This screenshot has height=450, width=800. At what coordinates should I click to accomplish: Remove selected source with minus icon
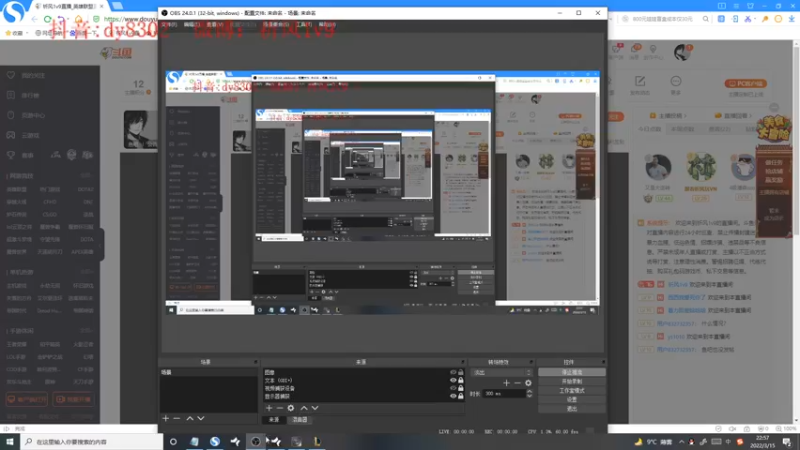coord(280,408)
